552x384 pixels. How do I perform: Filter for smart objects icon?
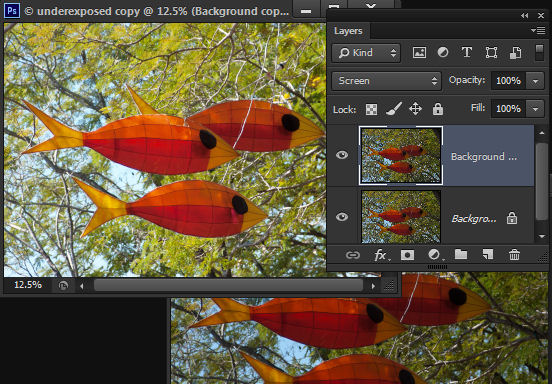click(515, 52)
